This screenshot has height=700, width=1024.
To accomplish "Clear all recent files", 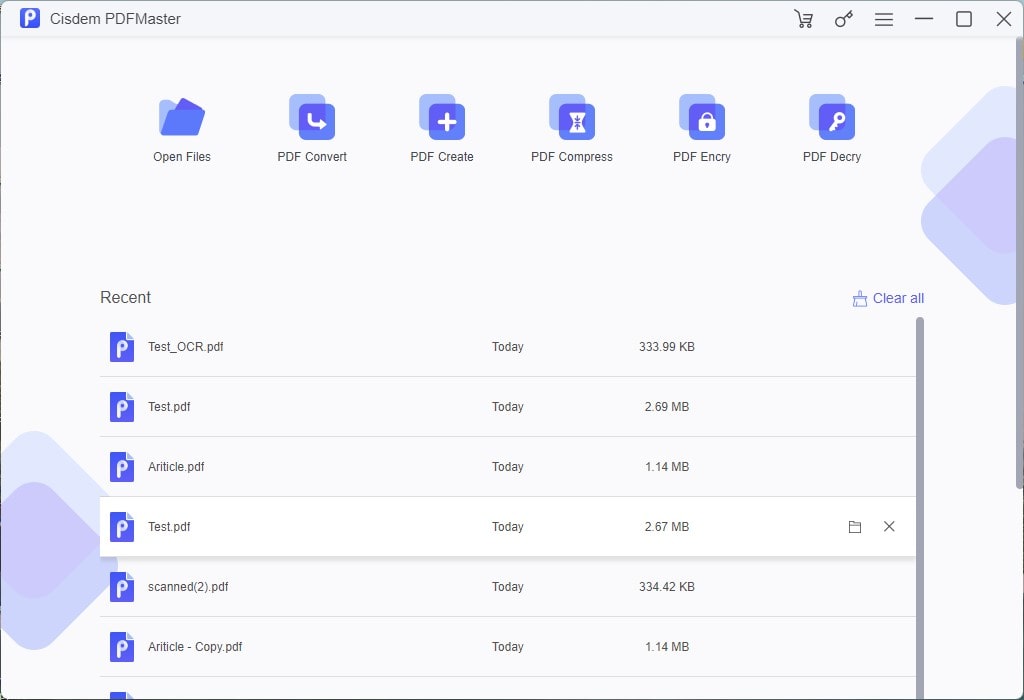I will (897, 297).
